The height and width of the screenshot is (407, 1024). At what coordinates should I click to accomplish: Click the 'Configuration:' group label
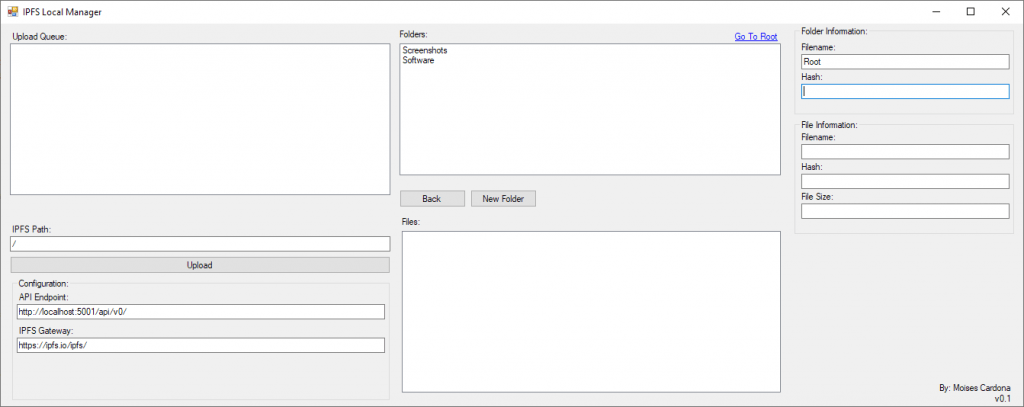tap(43, 284)
